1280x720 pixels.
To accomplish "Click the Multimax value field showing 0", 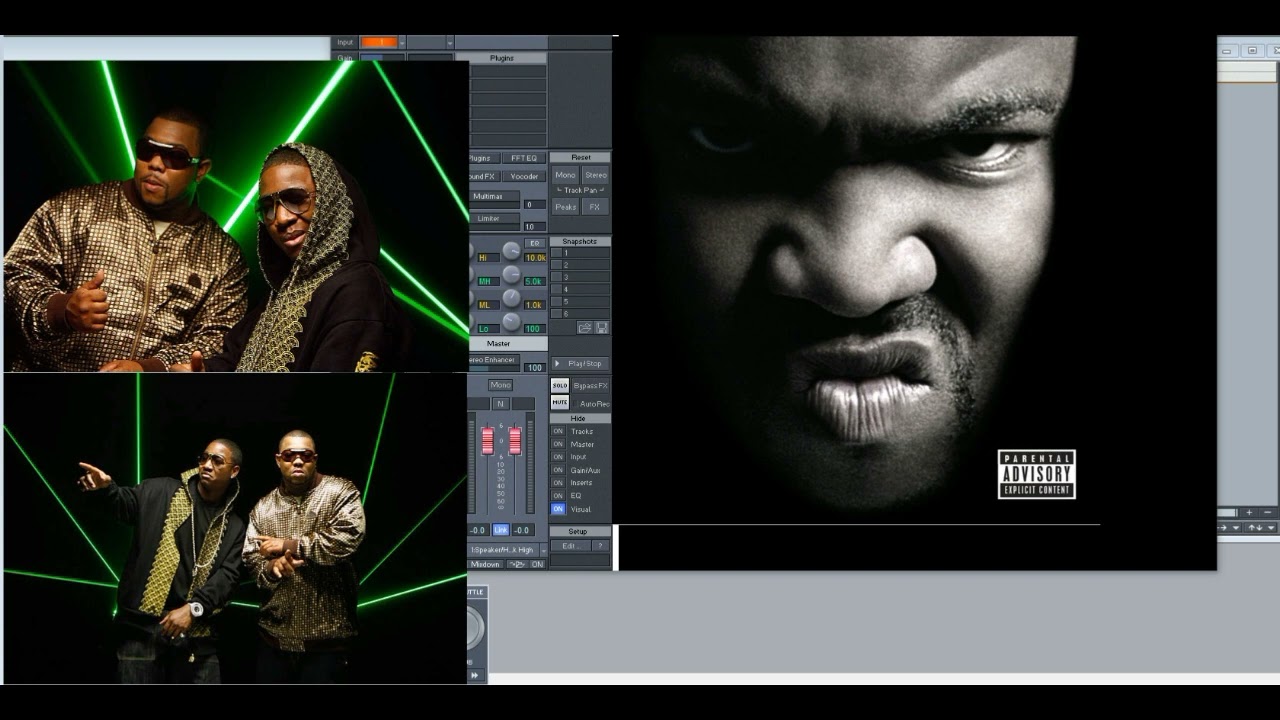I will pos(535,204).
